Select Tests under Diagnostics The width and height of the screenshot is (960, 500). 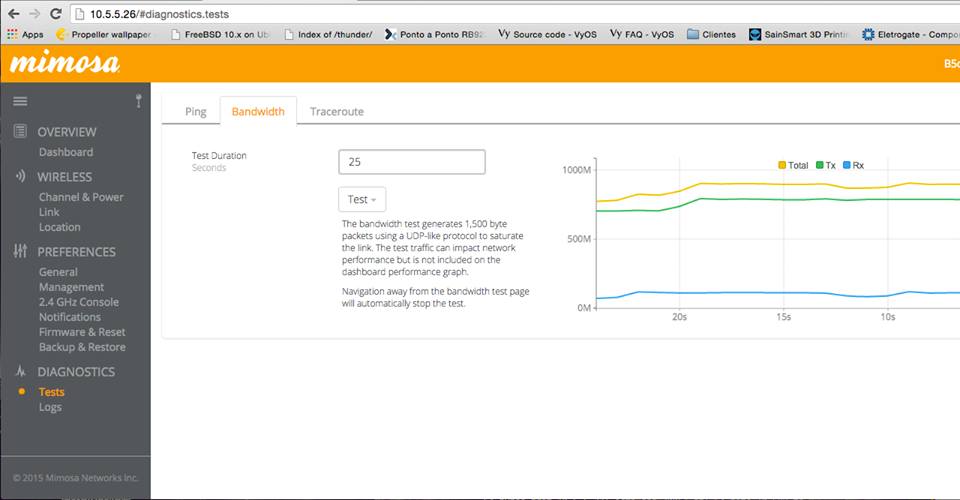(x=51, y=392)
